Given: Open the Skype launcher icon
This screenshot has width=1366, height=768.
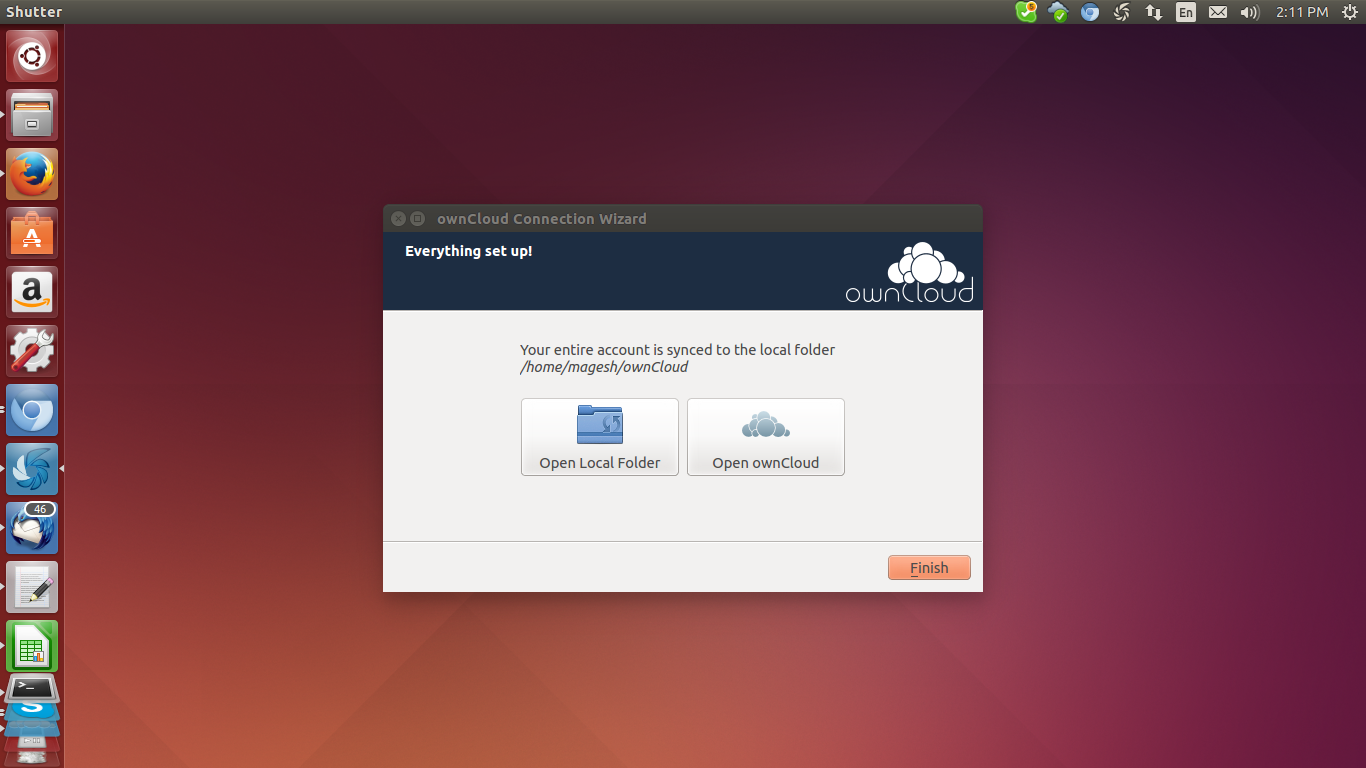Looking at the screenshot, I should 32,710.
